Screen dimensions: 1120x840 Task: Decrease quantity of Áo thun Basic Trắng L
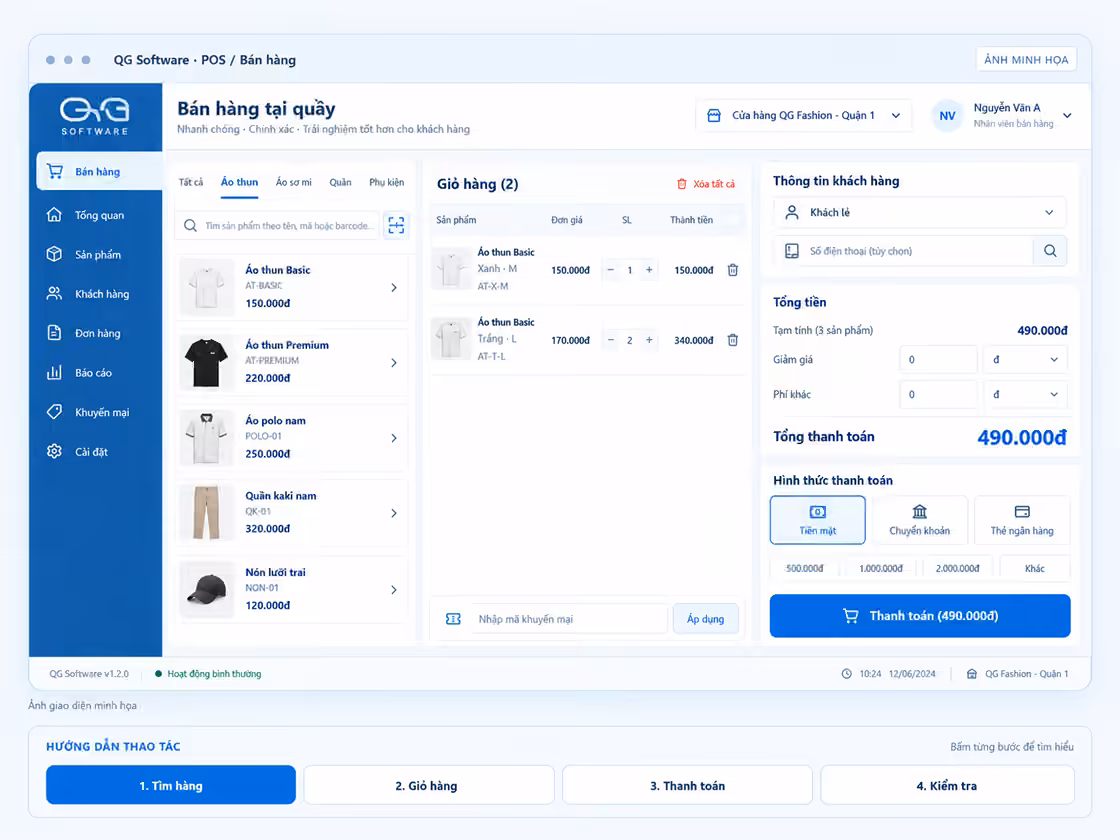coord(611,340)
